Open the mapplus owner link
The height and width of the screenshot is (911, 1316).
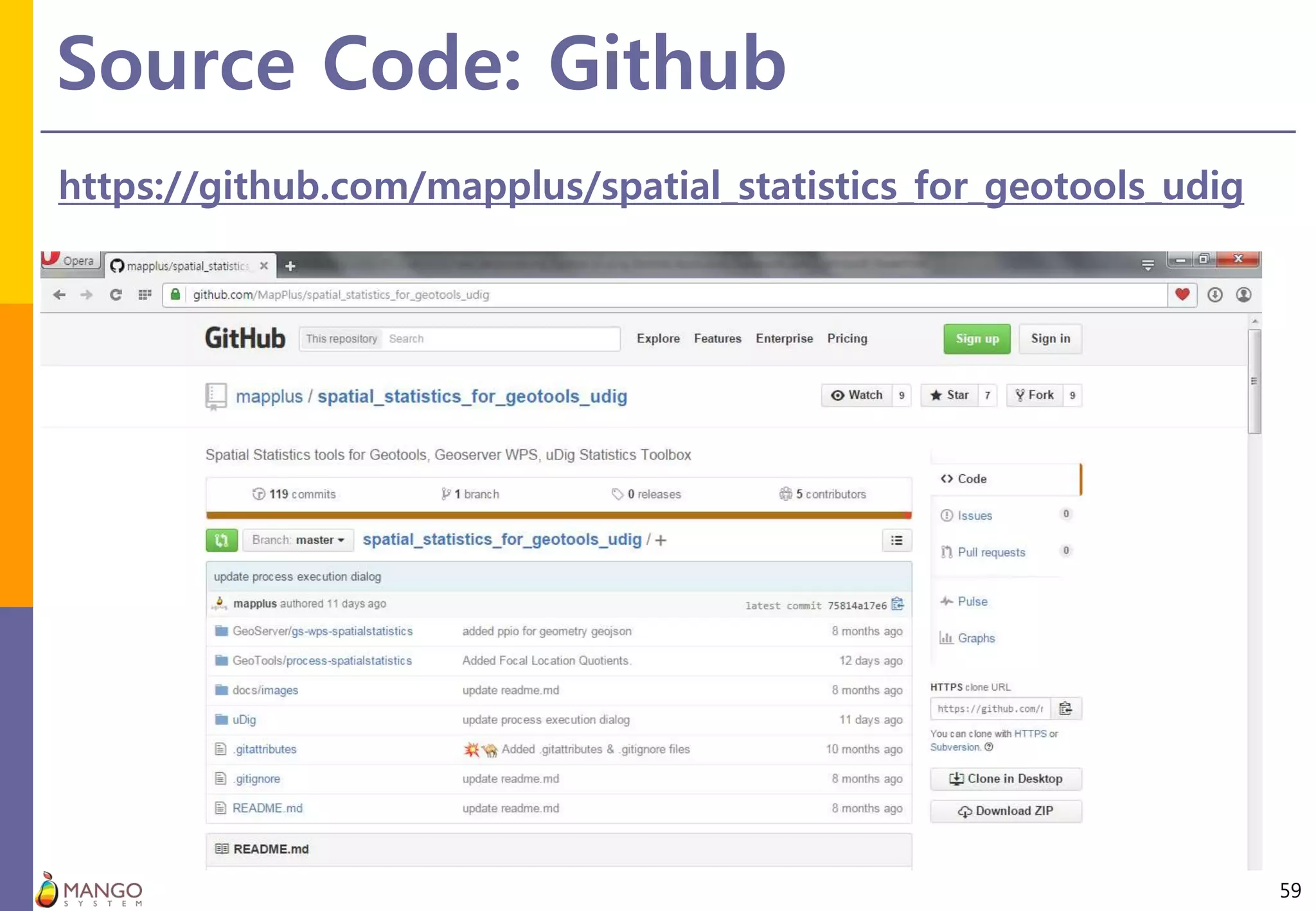coord(269,396)
